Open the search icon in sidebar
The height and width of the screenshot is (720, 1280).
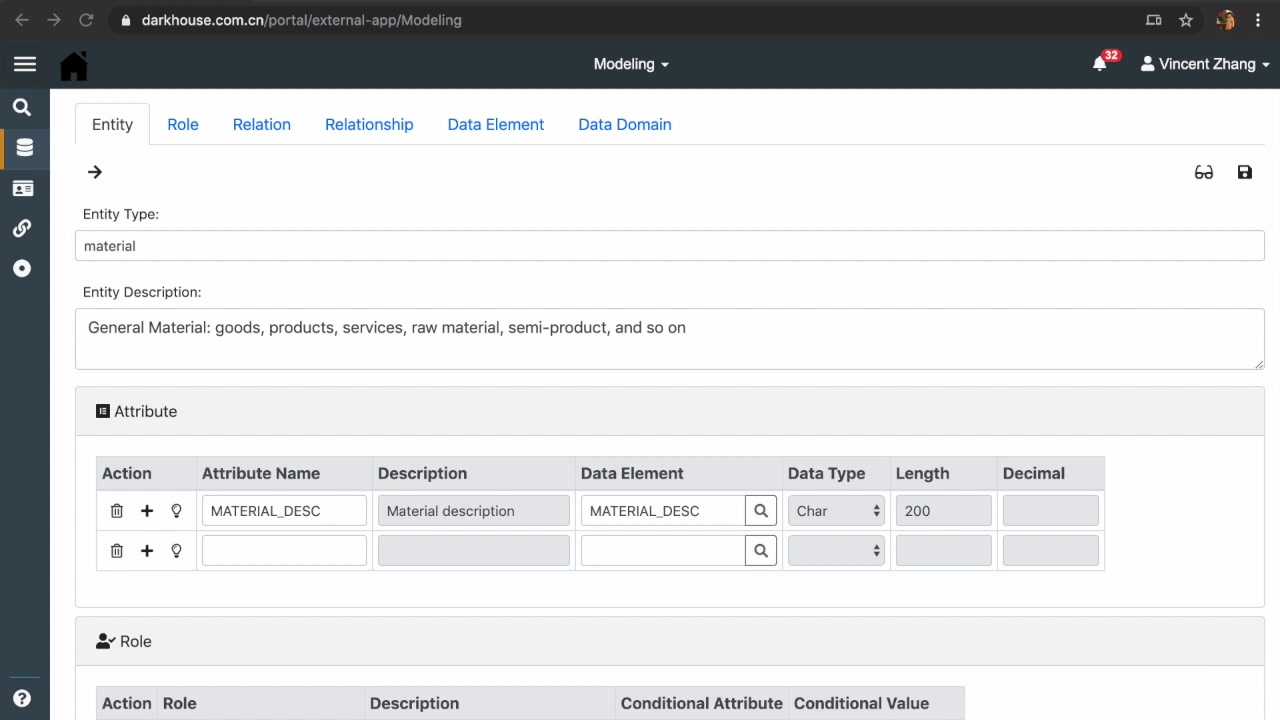pos(22,108)
